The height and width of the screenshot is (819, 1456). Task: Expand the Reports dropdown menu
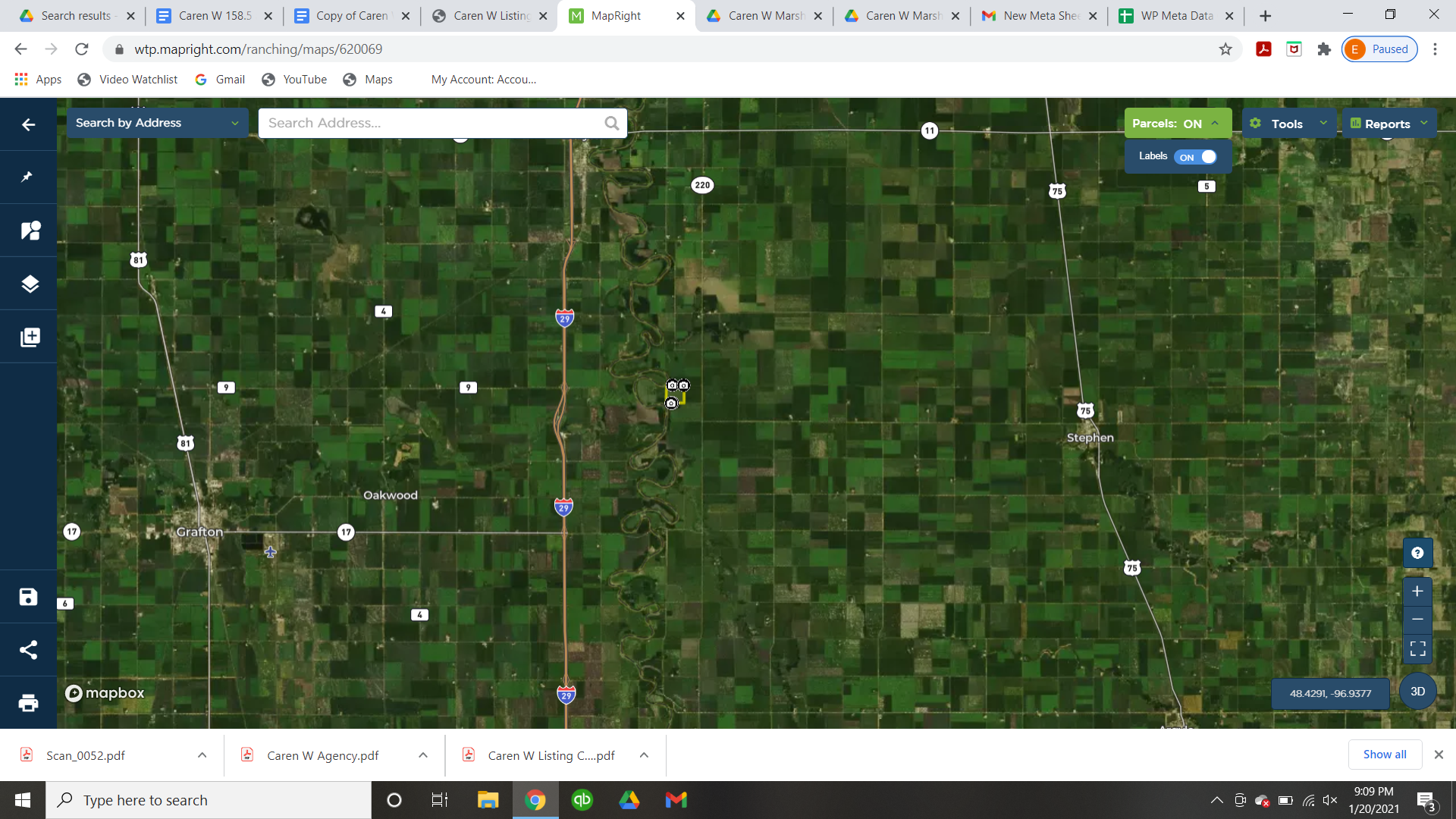click(x=1389, y=124)
